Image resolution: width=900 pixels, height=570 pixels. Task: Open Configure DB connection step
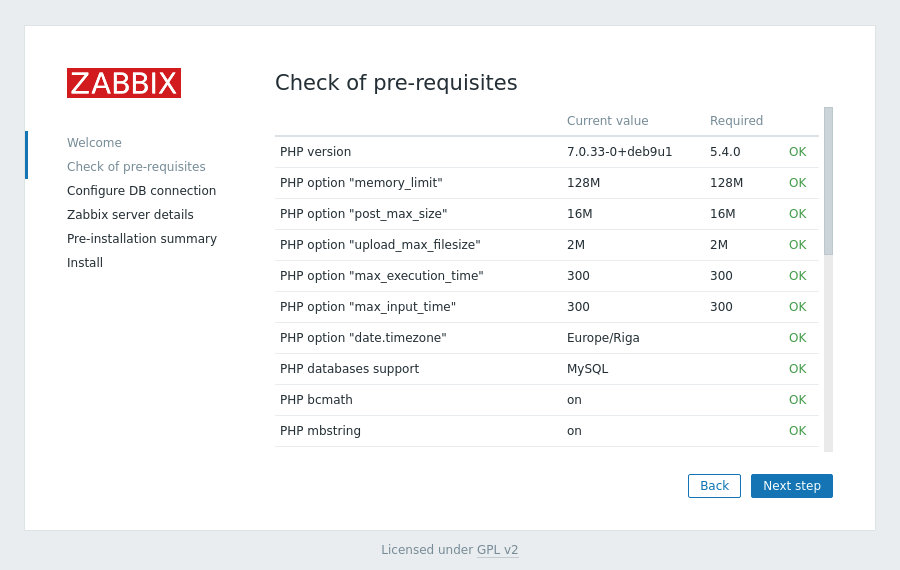coord(141,191)
